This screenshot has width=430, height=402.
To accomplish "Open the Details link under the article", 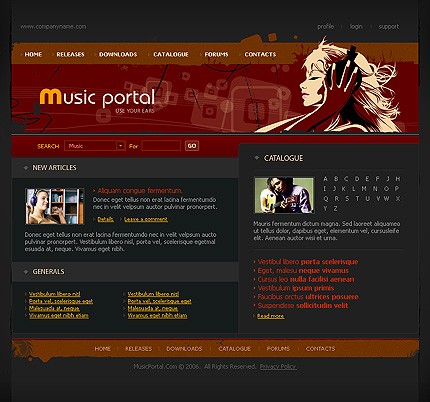I will (105, 219).
